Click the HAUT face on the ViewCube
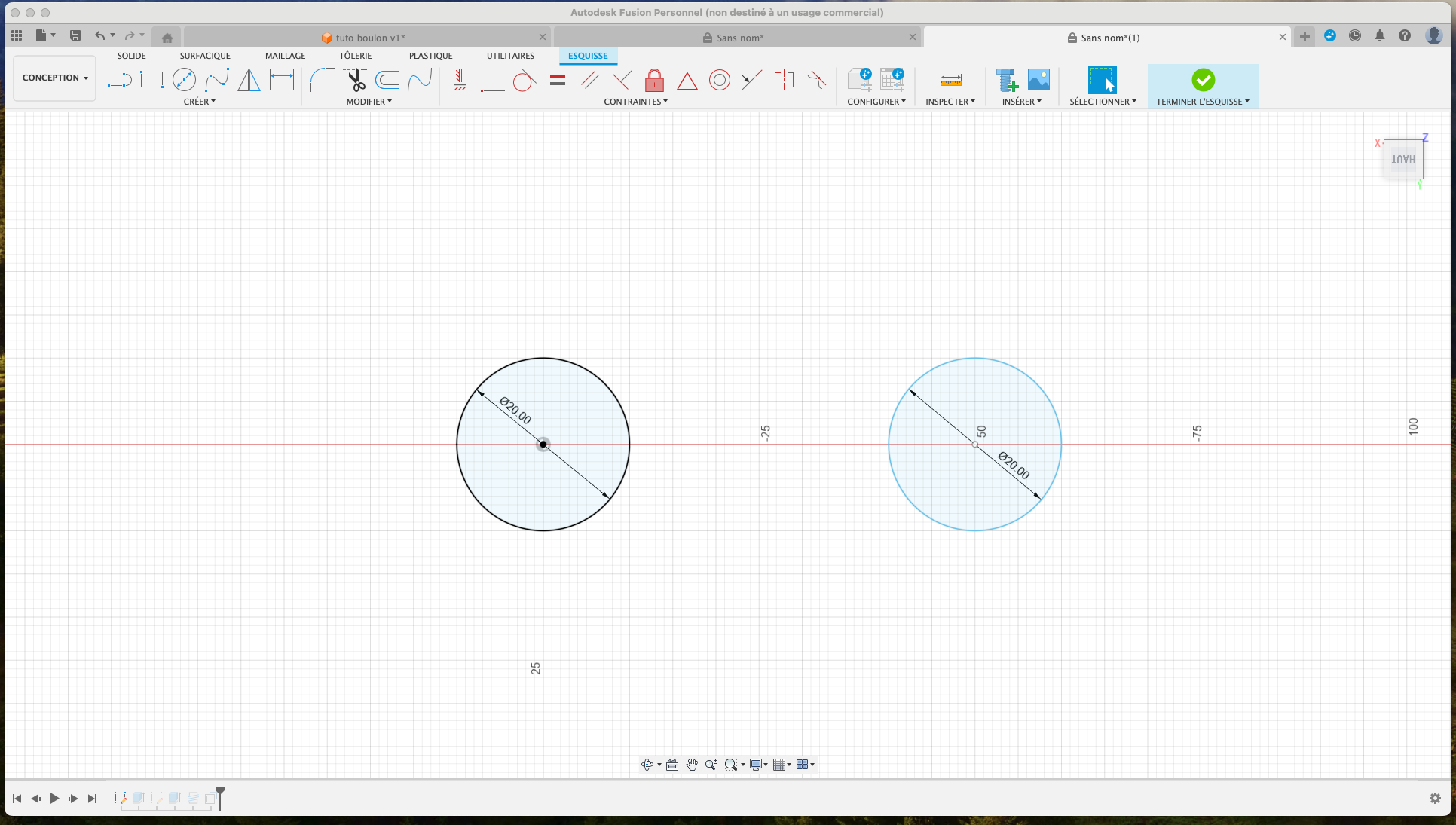1456x825 pixels. (x=1403, y=160)
